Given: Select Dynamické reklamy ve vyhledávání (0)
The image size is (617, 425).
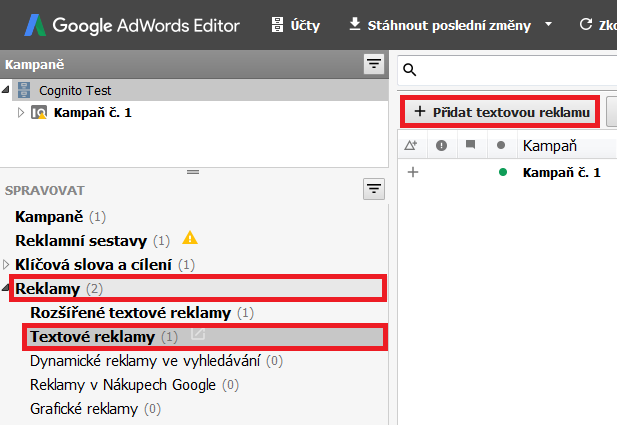Looking at the screenshot, I should coord(156,361).
